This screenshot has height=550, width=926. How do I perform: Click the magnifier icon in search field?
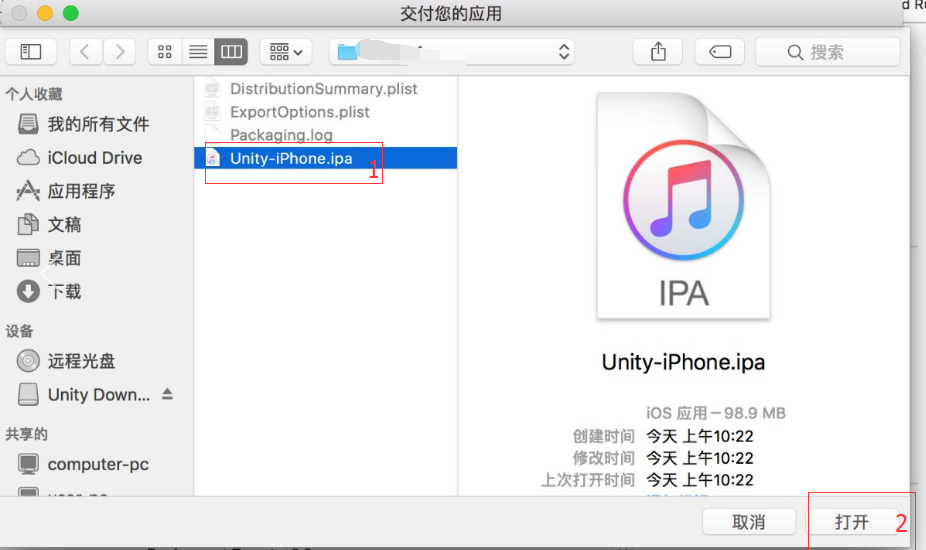[795, 53]
